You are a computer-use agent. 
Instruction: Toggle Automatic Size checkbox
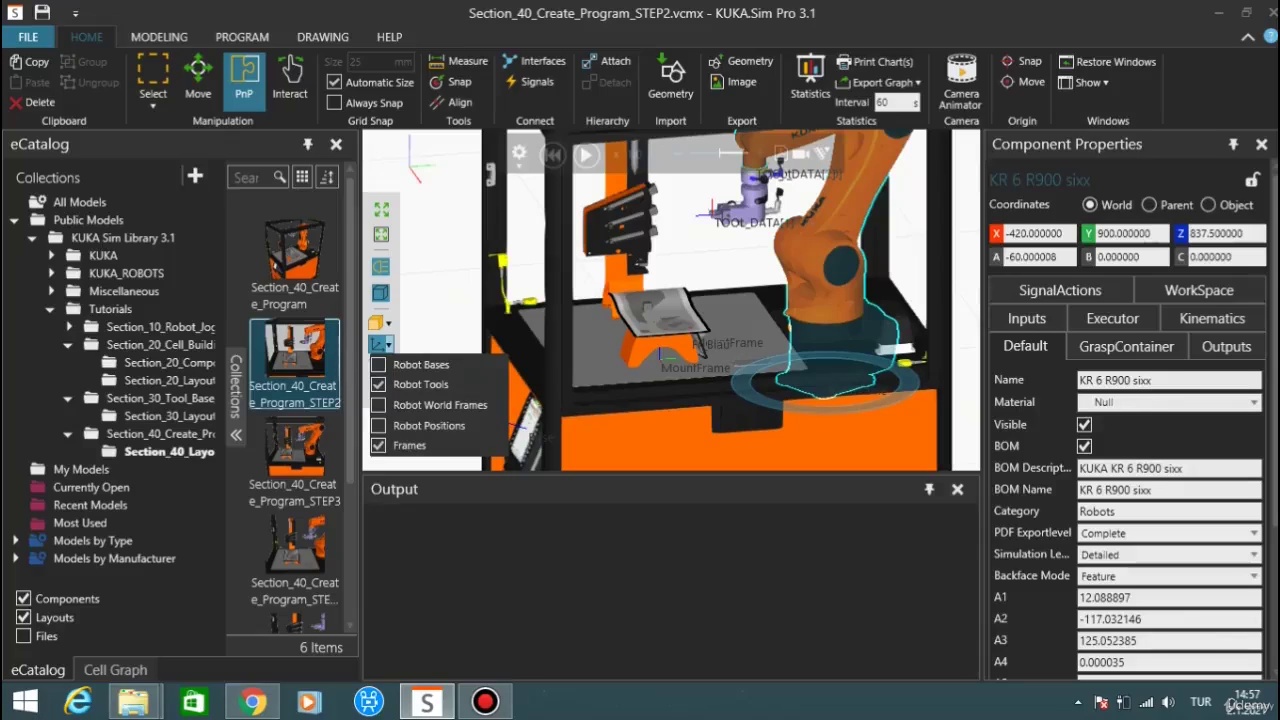(334, 82)
